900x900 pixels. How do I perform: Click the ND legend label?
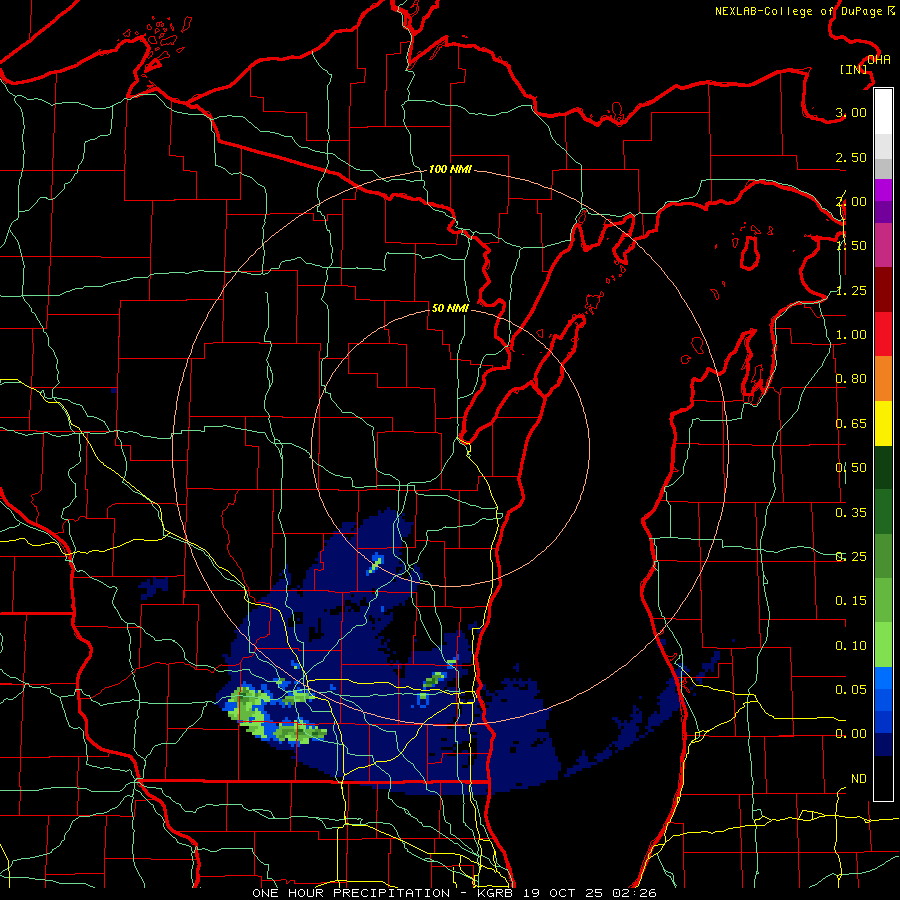tap(859, 779)
